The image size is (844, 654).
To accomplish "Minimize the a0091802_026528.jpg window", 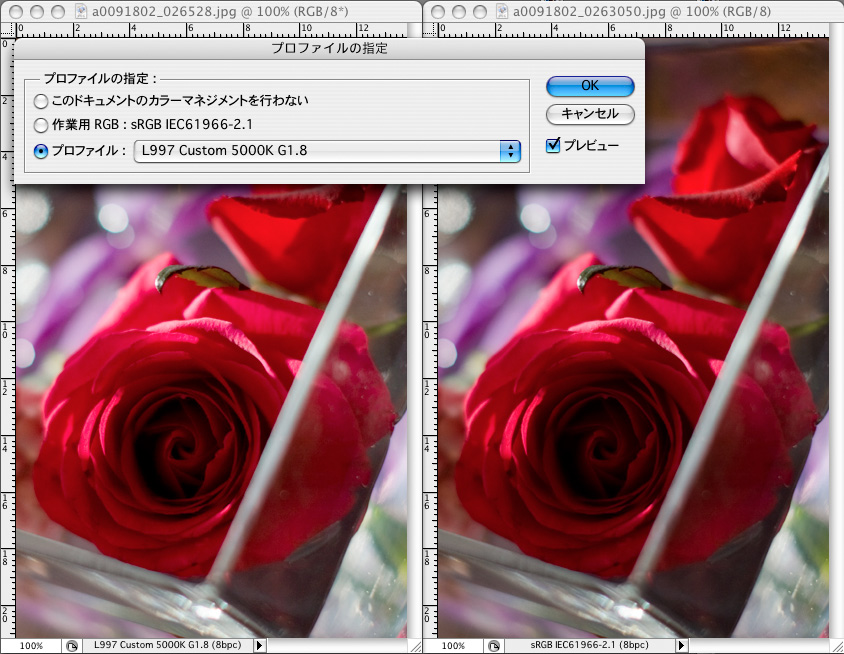I will pyautogui.click(x=37, y=11).
